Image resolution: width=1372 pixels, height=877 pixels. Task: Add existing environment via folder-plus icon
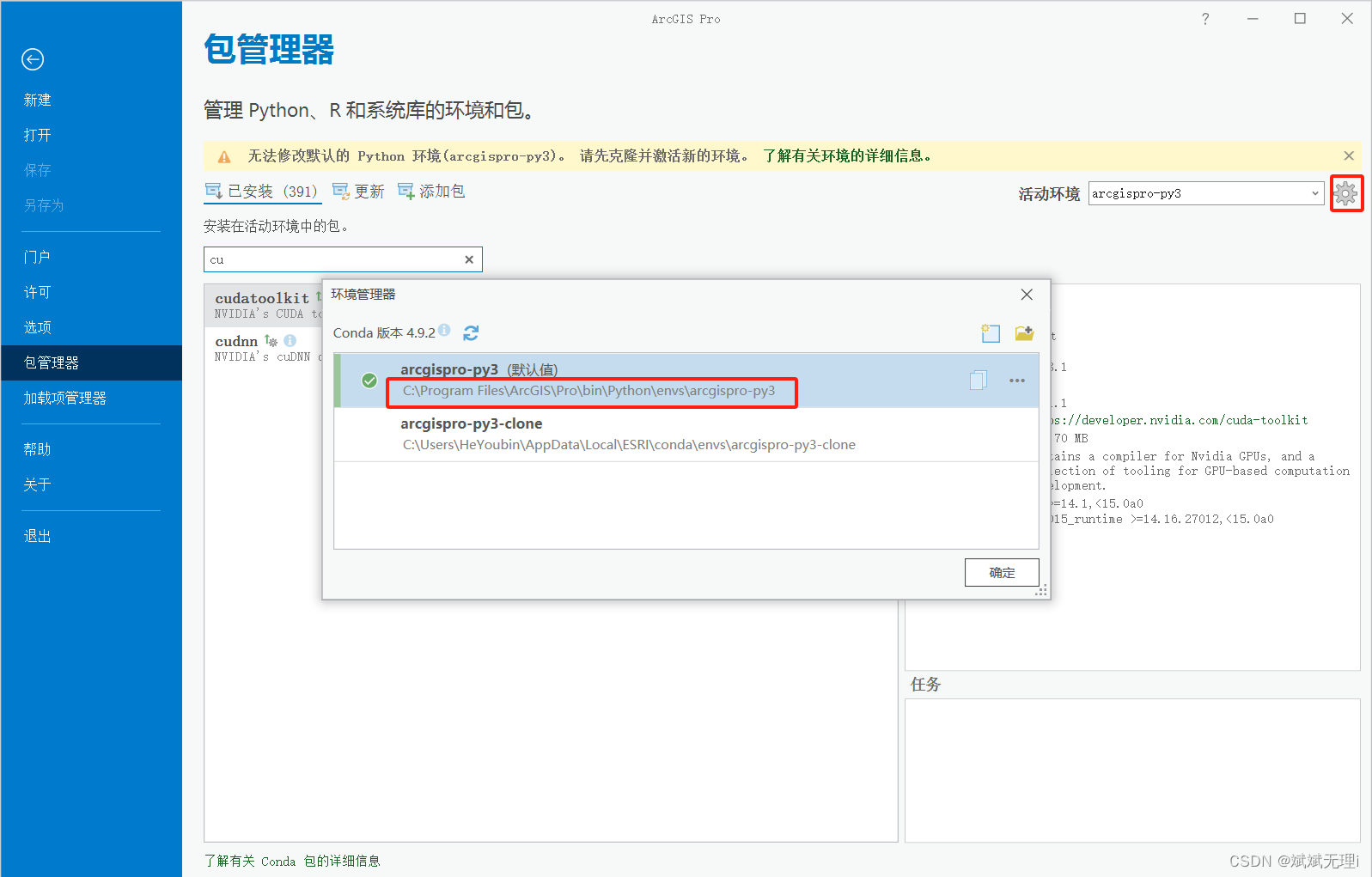pyautogui.click(x=1024, y=333)
